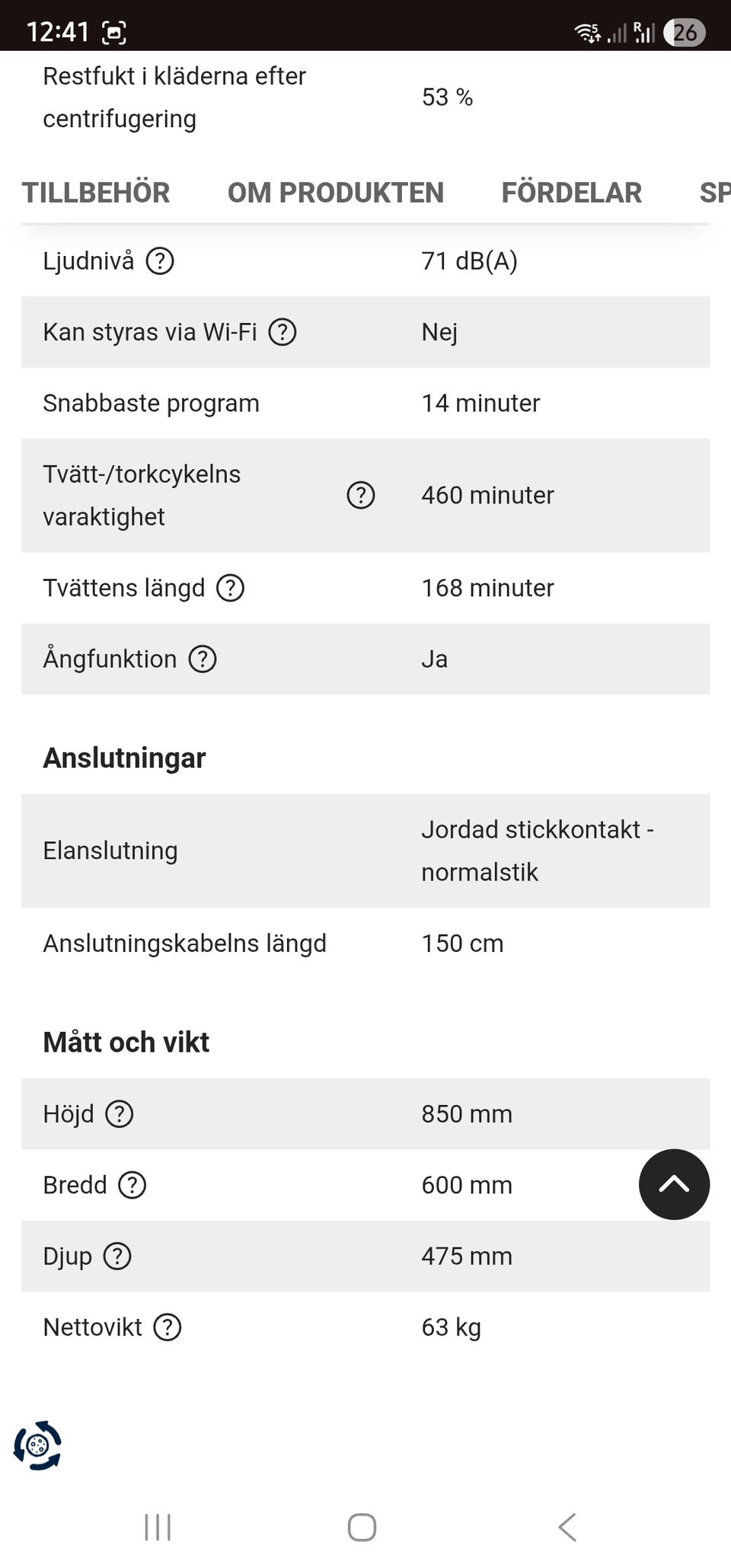Tap the Android home button

pyautogui.click(x=362, y=1527)
